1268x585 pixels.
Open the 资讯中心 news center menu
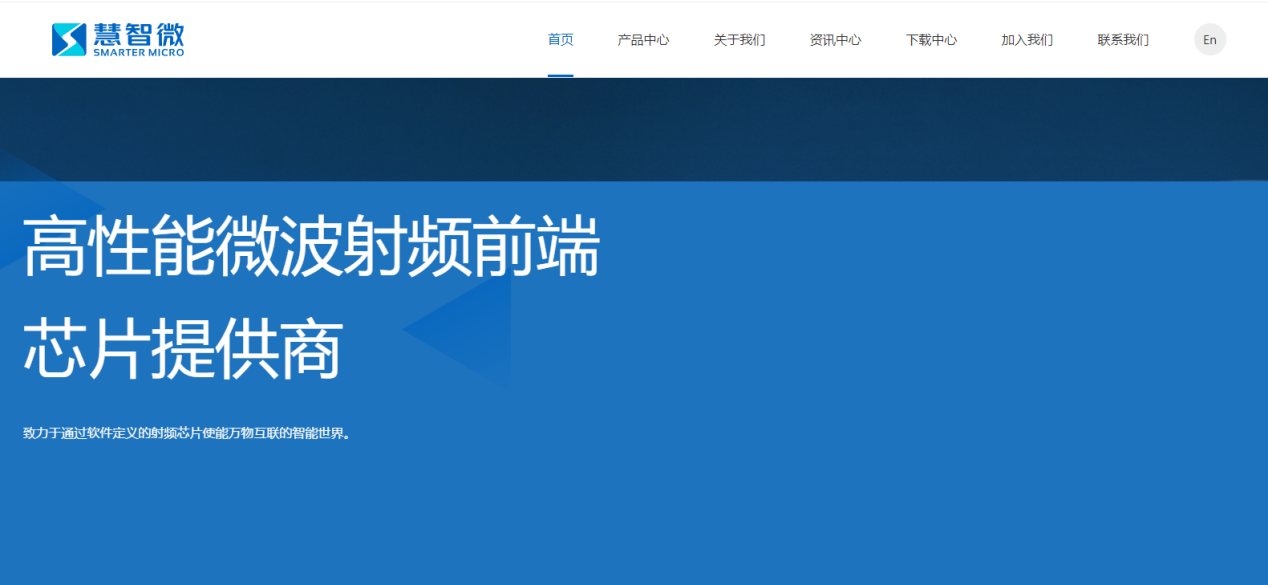point(835,40)
